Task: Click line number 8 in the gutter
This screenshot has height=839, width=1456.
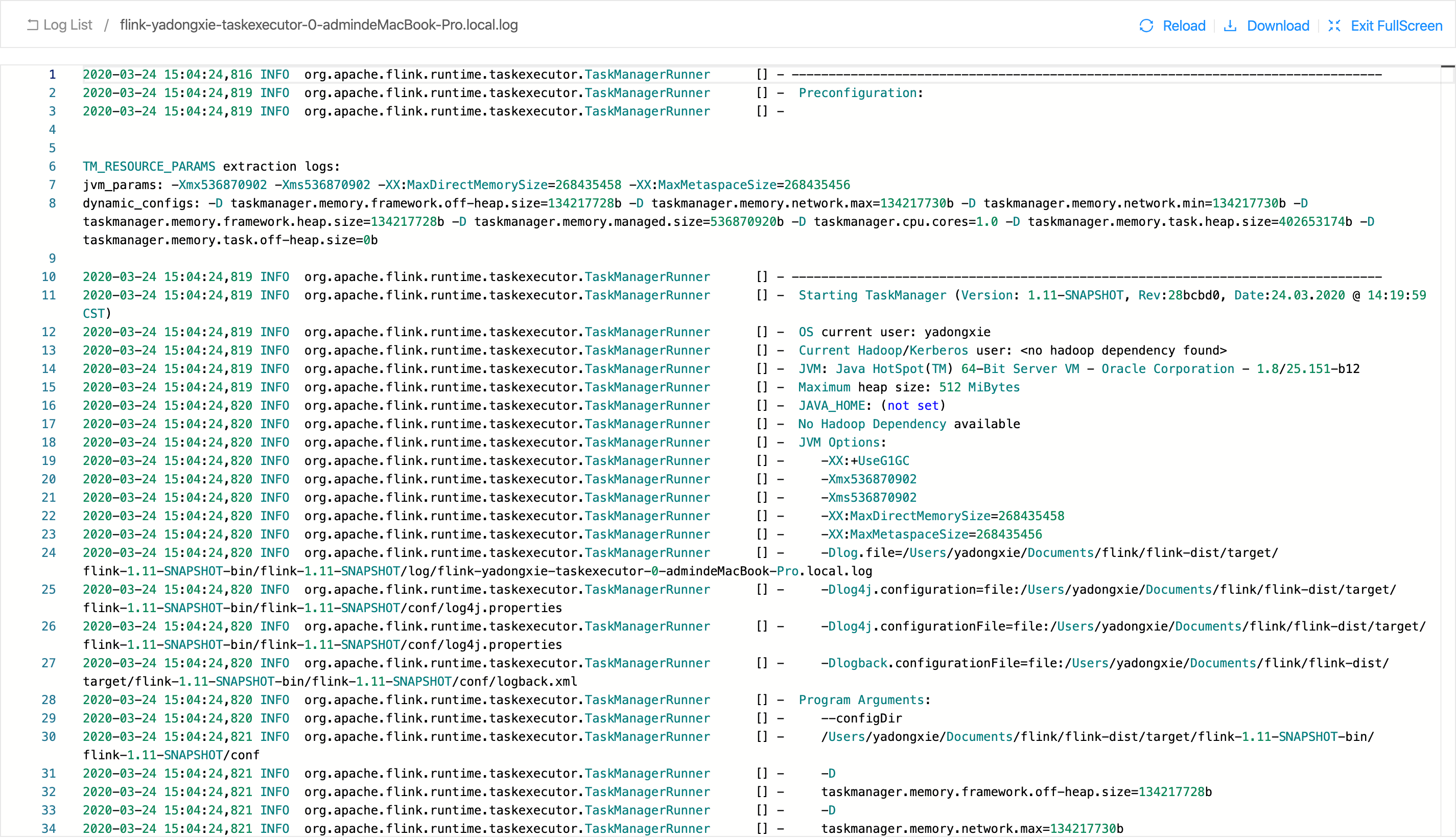Action: coord(52,203)
